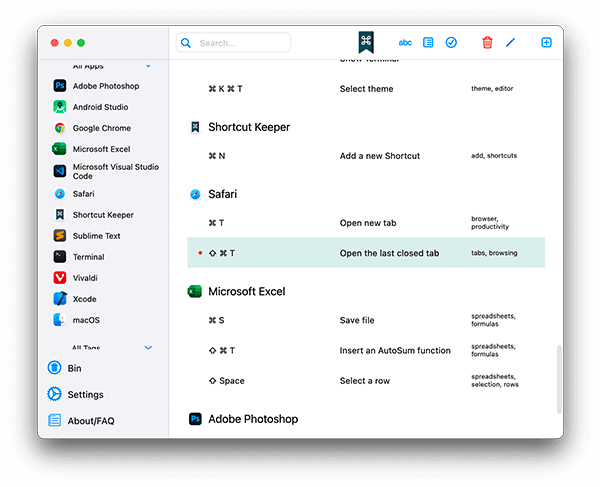
Task: Click the About/FAQ document icon
Action: (x=54, y=420)
